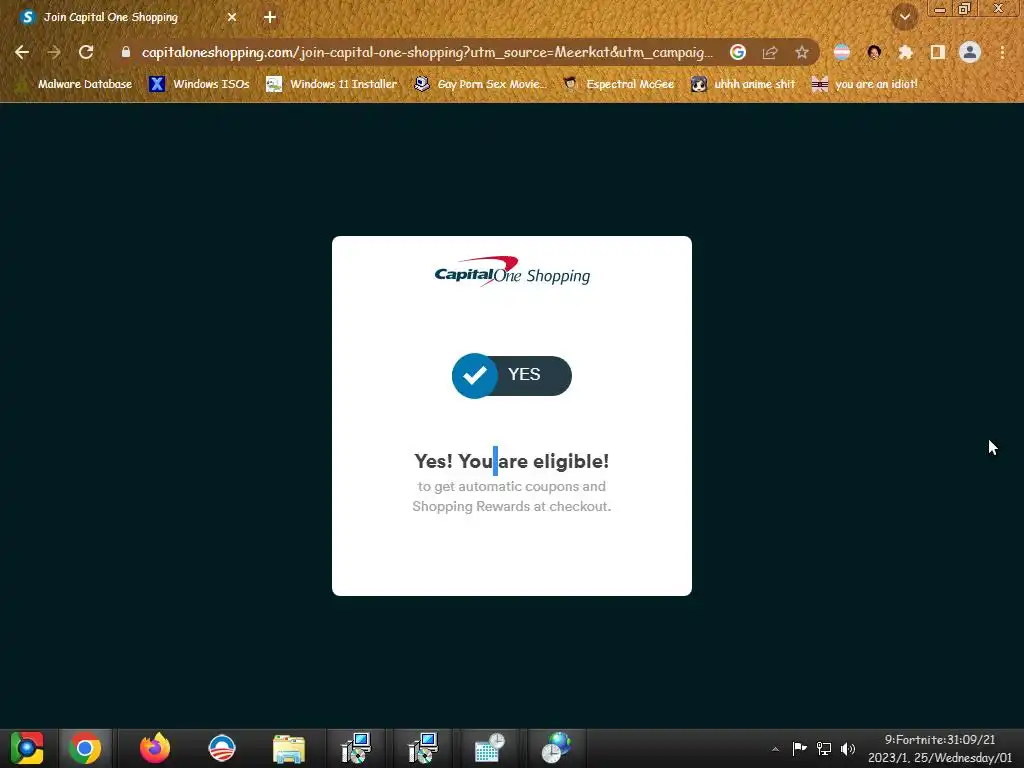Click the 'Yes! You are eligible!' heading
The height and width of the screenshot is (768, 1024).
click(512, 461)
